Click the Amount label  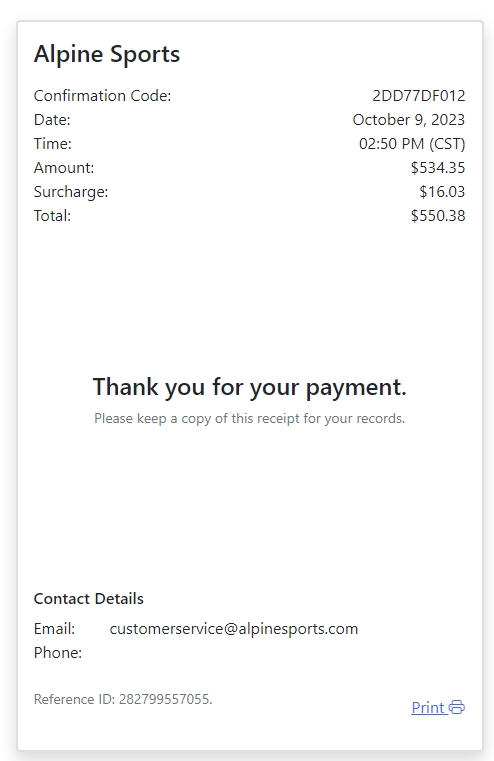[x=64, y=167]
